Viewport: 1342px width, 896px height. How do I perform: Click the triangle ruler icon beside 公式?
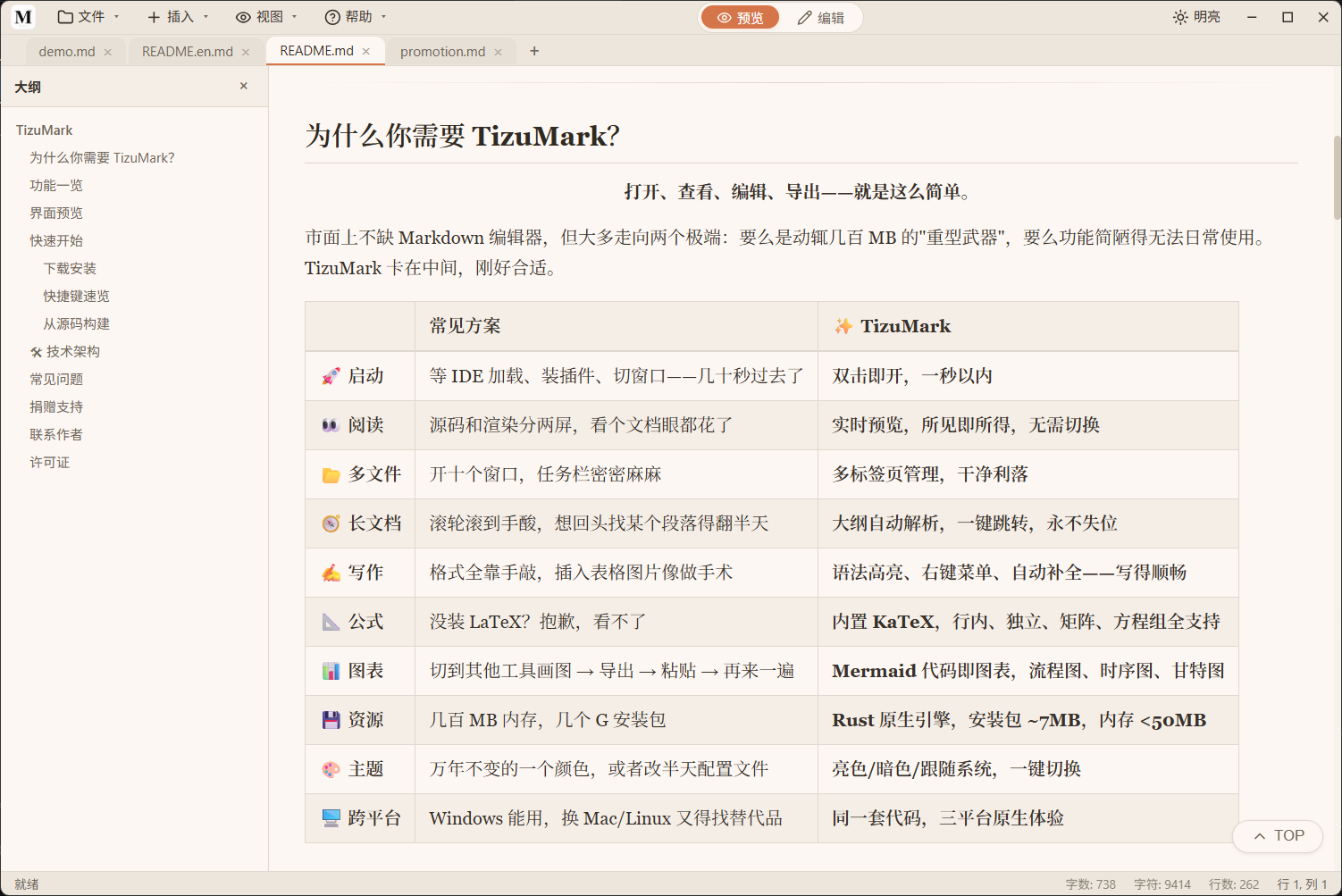point(331,622)
